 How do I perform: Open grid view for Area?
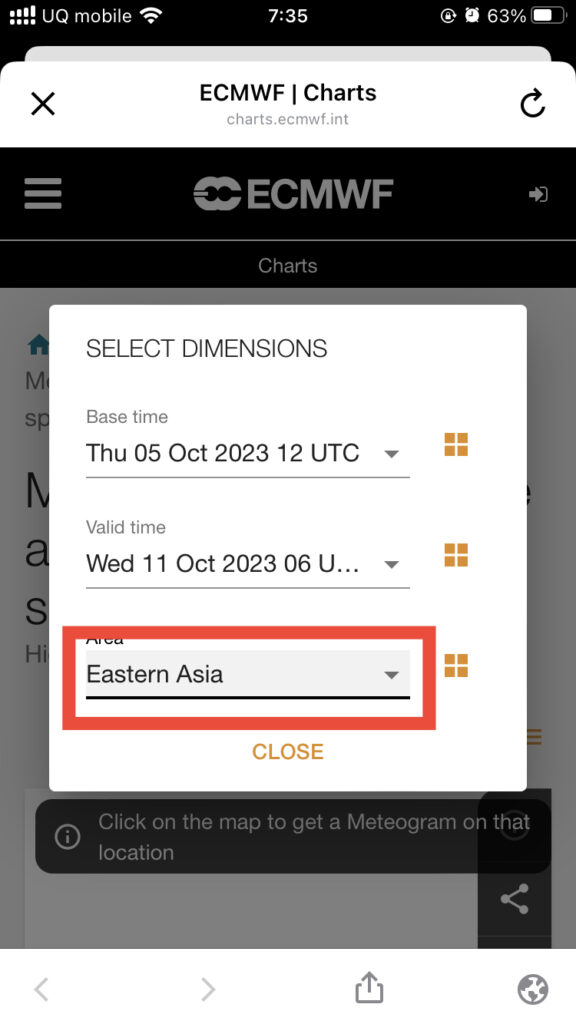(x=456, y=665)
